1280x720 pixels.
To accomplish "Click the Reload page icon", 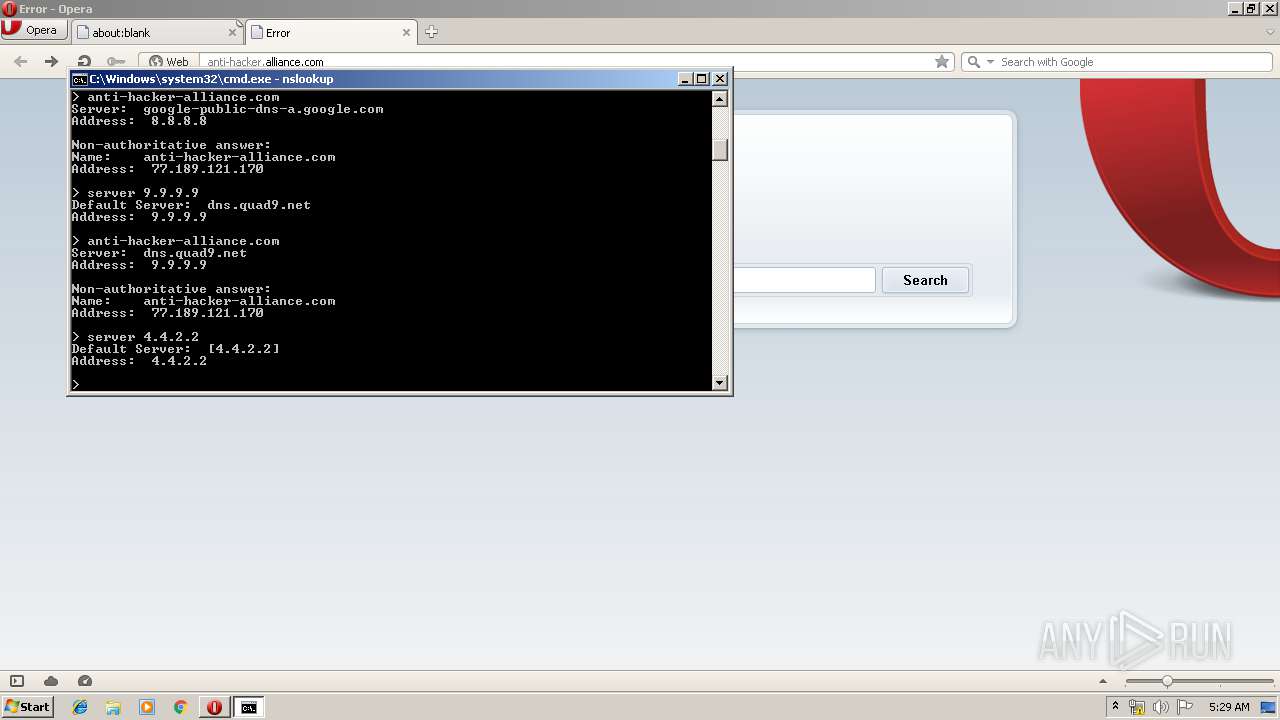I will click(84, 61).
